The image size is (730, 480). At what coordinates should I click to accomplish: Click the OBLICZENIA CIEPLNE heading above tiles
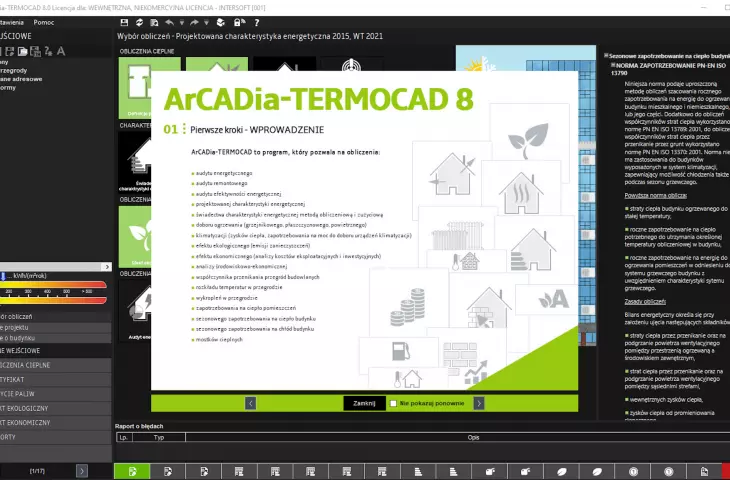[147, 51]
